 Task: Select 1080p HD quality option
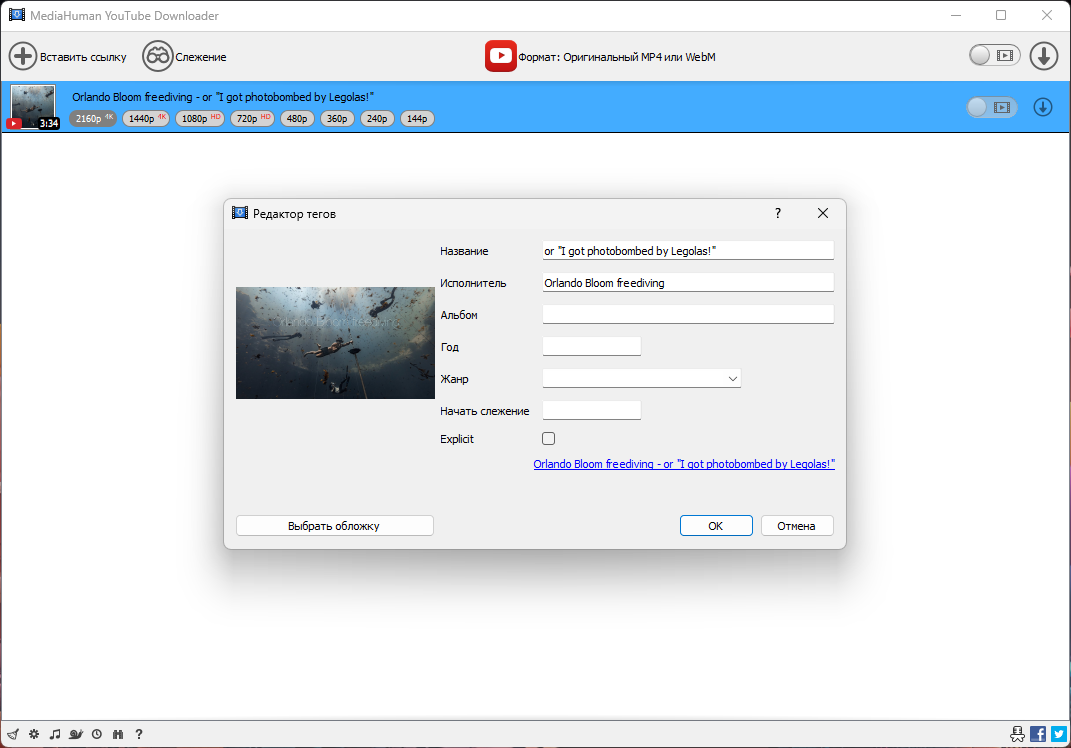click(x=199, y=118)
